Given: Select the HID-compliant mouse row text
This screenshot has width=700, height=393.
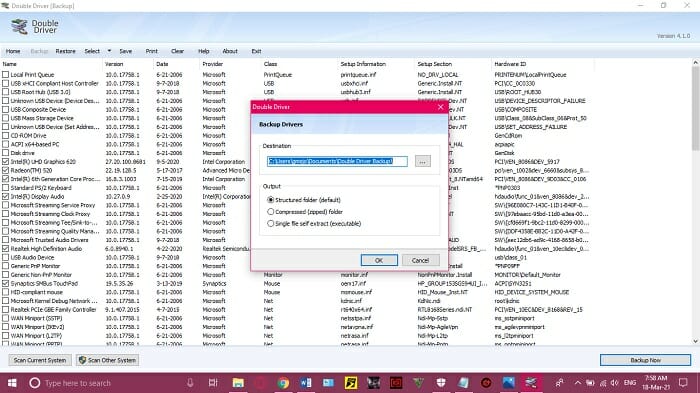Looking at the screenshot, I should pos(37,292).
